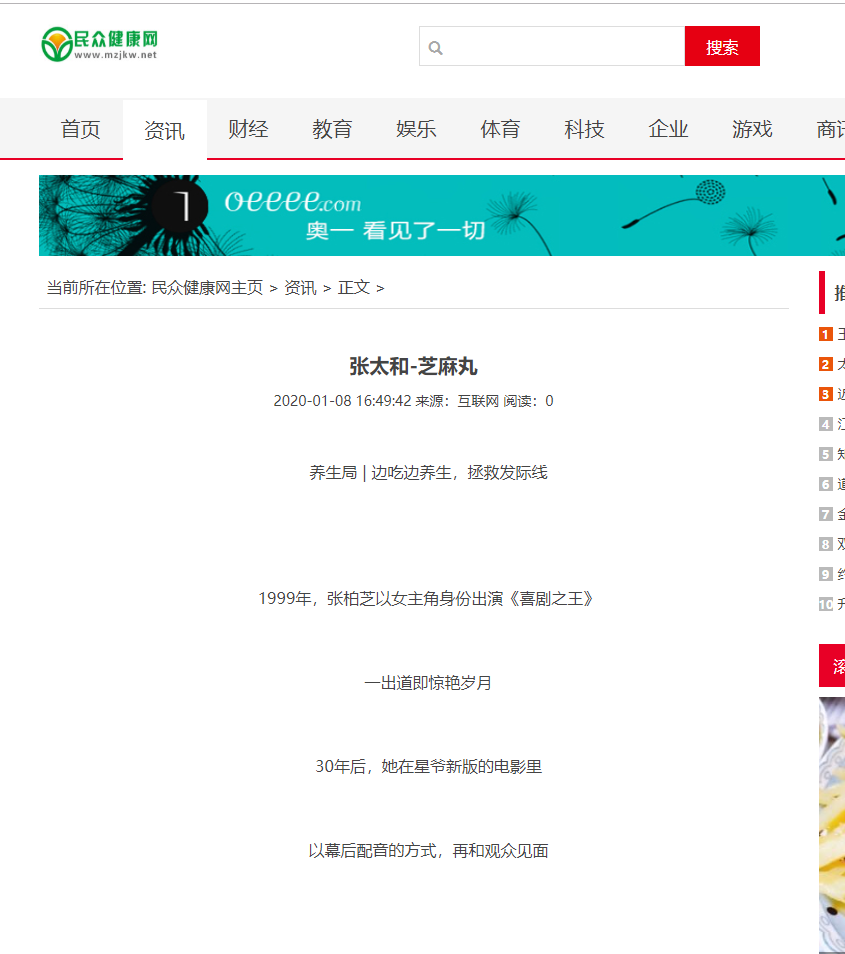
Task: Click the number 5 ranking badge
Action: pyautogui.click(x=825, y=455)
